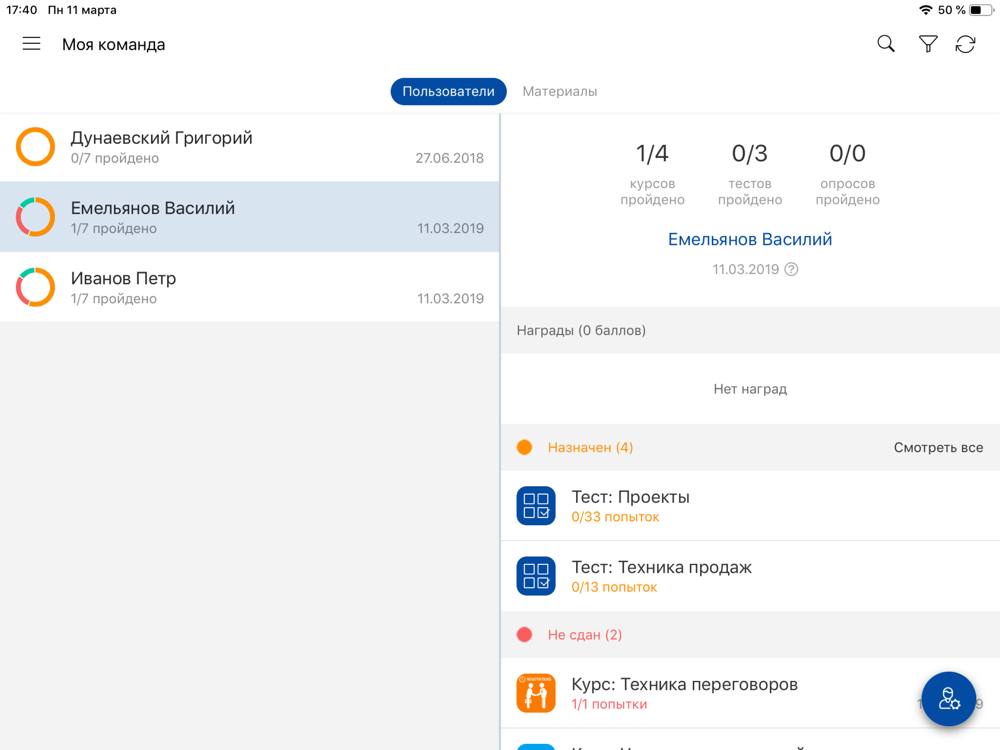The image size is (1000, 750).
Task: Tap the help question mark near 11.03.2019
Action: (791, 269)
